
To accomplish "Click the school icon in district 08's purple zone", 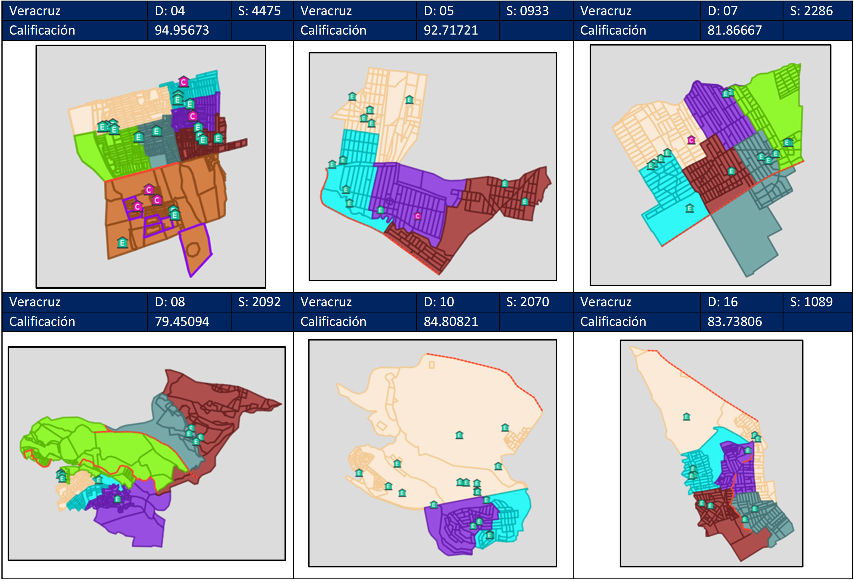I will (x=117, y=499).
